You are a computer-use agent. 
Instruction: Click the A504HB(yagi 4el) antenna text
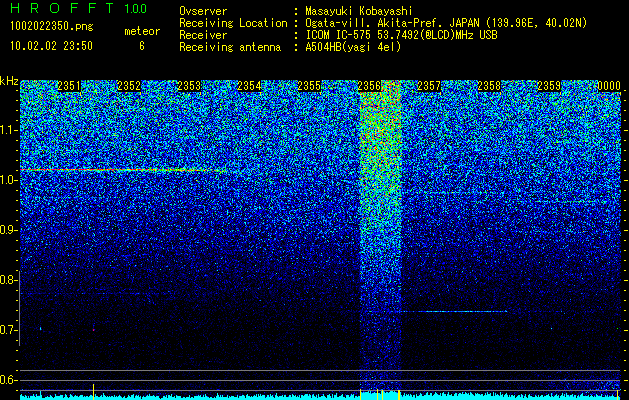point(353,47)
